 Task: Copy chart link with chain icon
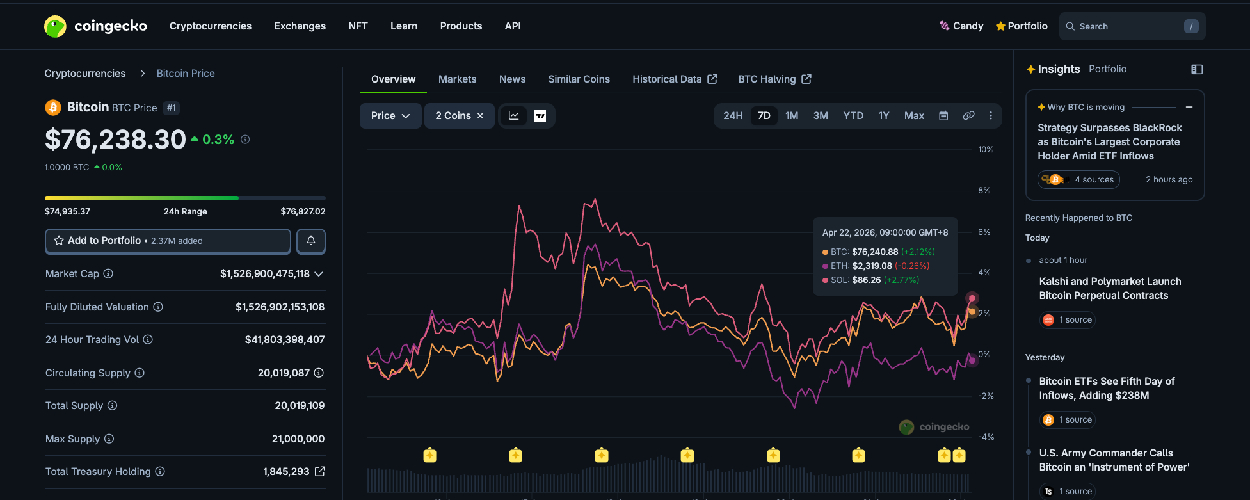point(968,116)
